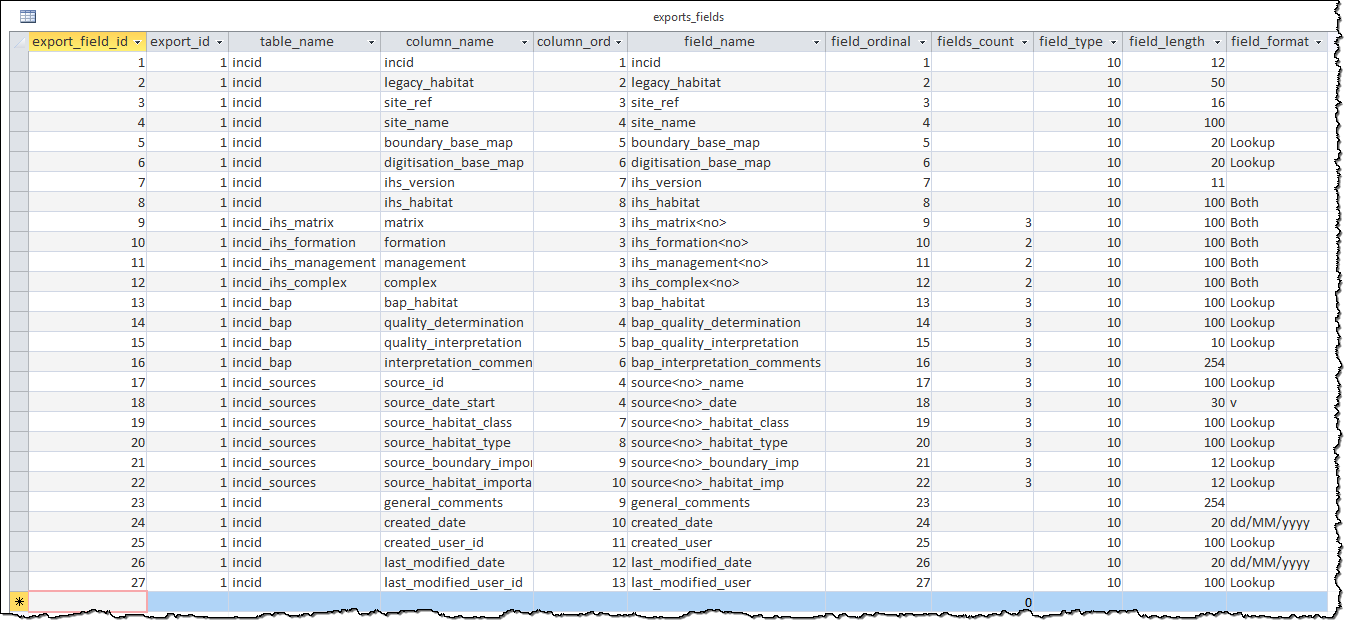
Task: Click the 'ihs_formation<no>' field_name cell
Action: coord(727,242)
